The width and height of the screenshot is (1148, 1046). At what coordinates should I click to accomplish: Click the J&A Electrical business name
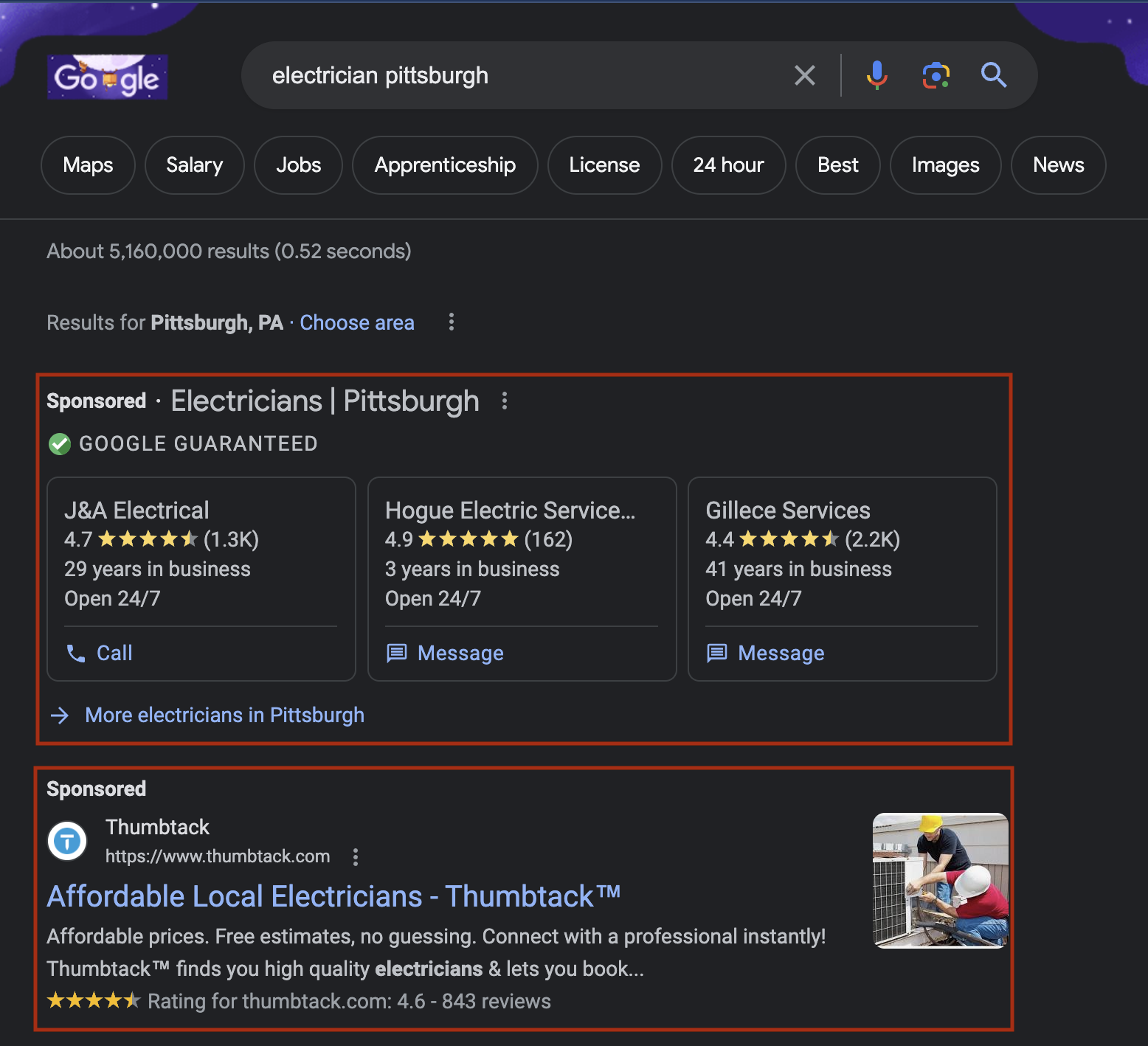136,510
